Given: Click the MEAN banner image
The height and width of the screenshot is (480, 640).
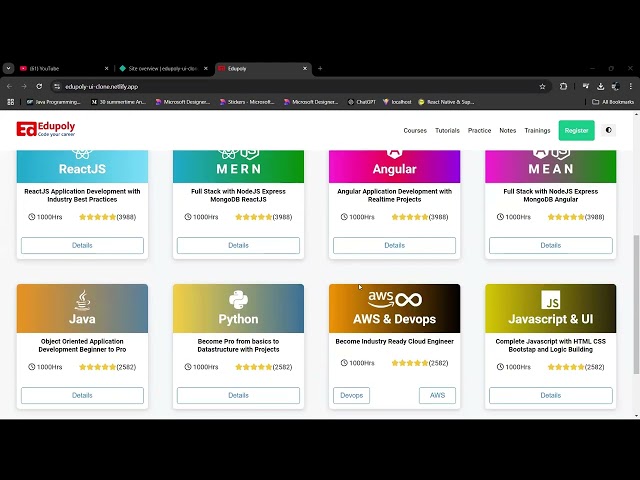Looking at the screenshot, I should pos(551,166).
